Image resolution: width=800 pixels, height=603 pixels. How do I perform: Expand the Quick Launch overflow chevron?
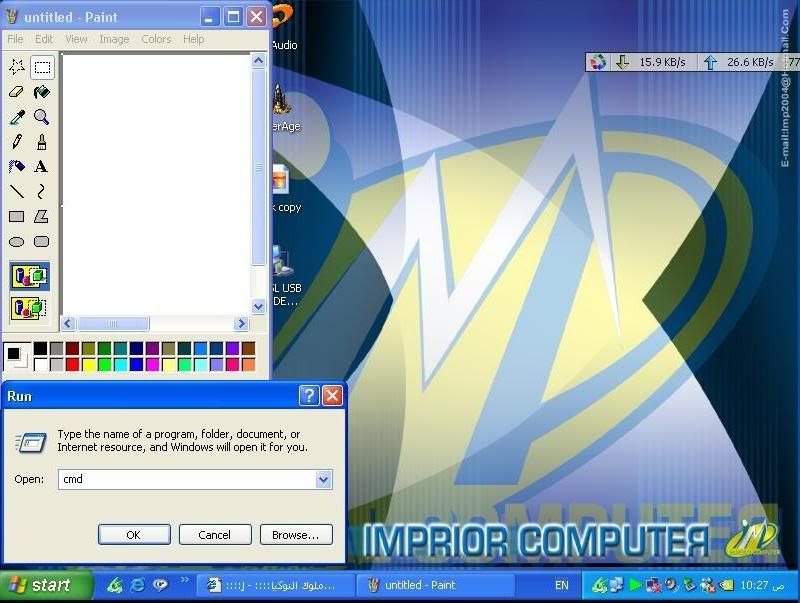tap(184, 579)
